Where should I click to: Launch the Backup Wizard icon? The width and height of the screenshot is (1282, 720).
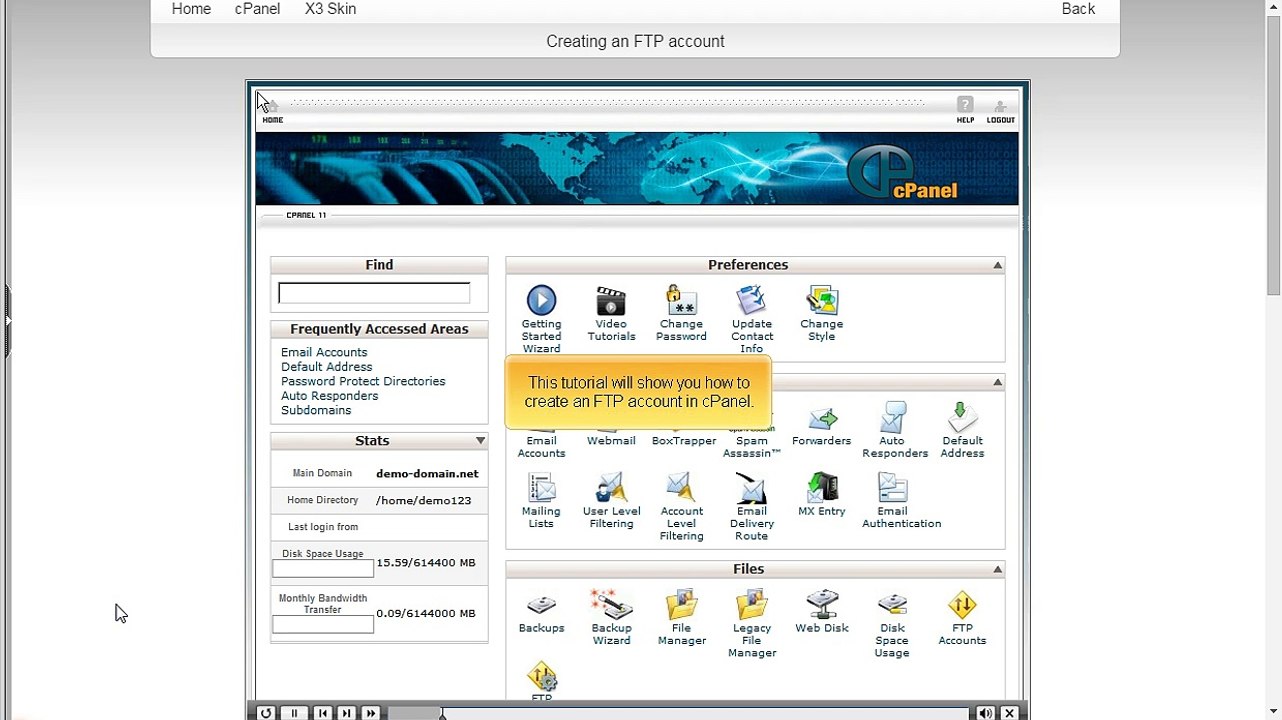click(611, 605)
